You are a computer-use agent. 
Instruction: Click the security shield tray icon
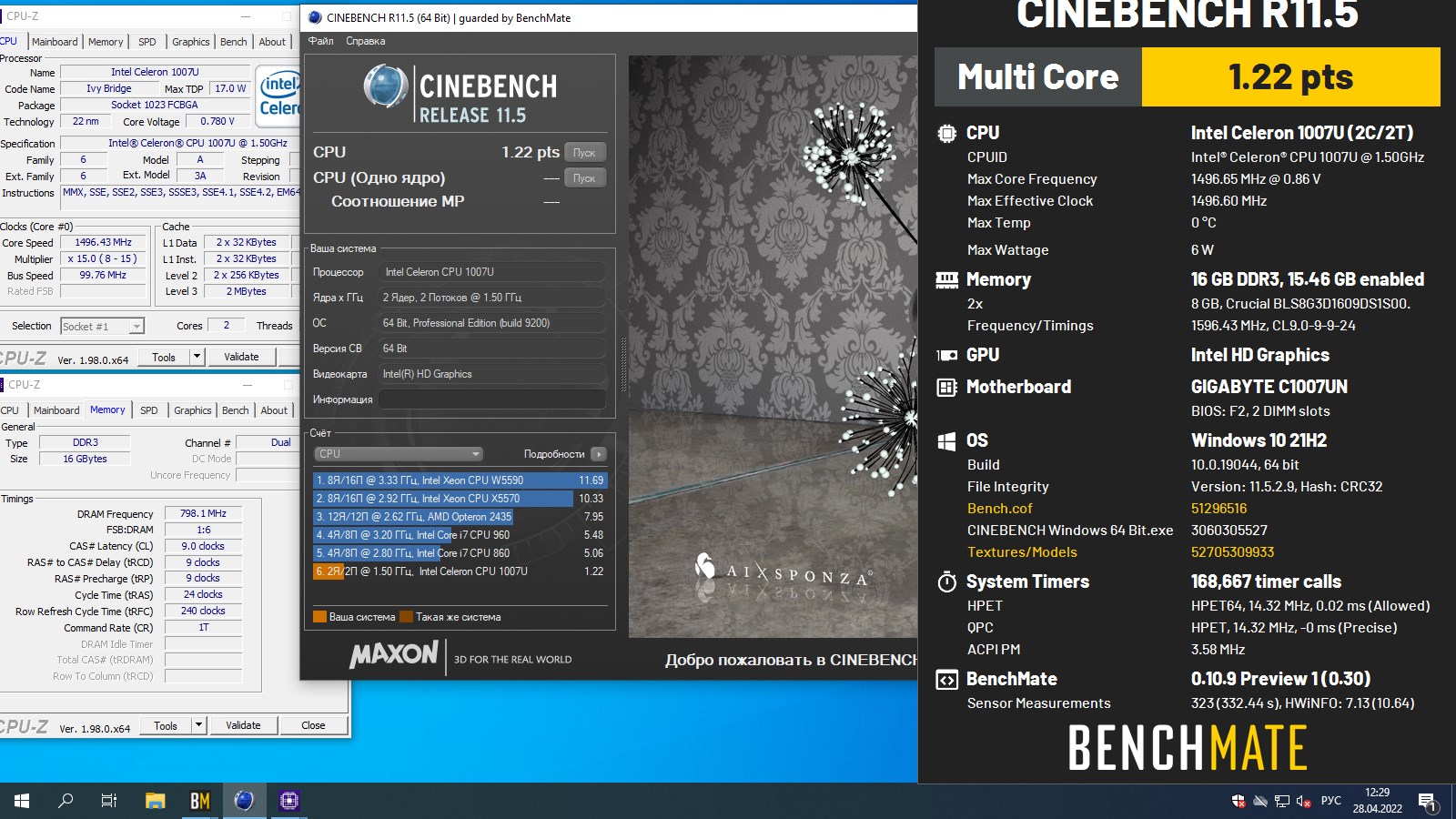1239,802
